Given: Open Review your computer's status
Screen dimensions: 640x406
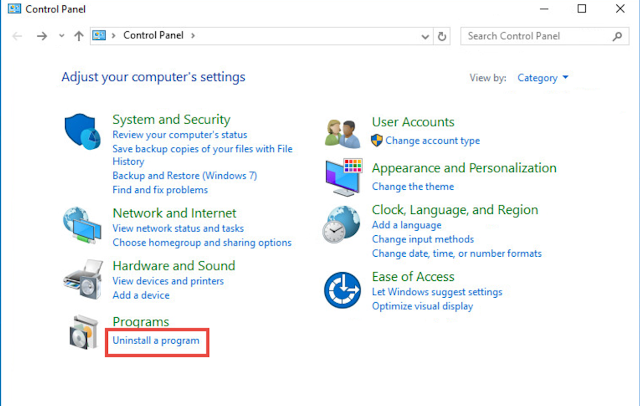Looking at the screenshot, I should 180,135.
